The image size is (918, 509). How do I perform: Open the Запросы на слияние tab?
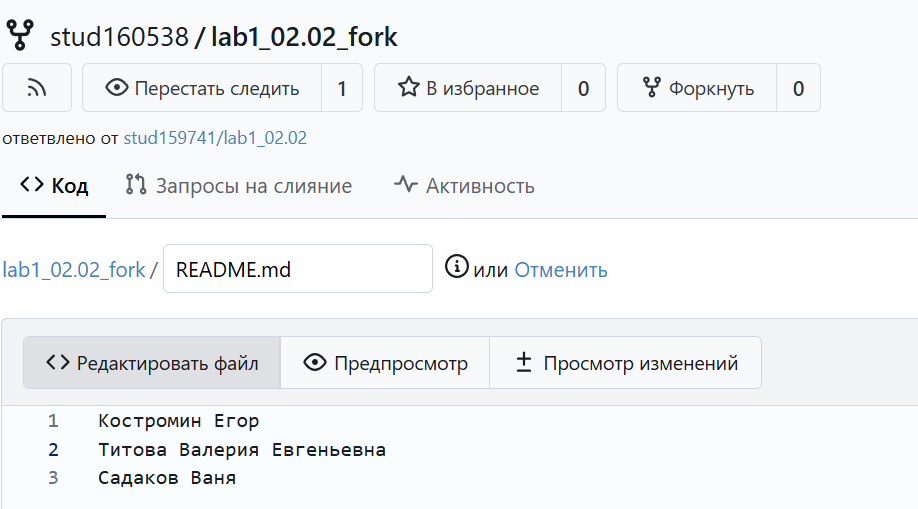[238, 186]
